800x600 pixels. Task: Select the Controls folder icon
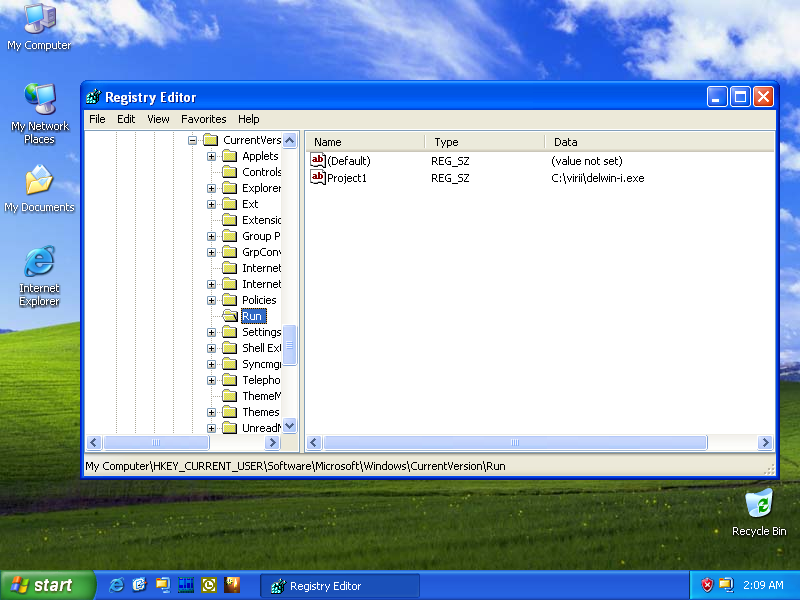pyautogui.click(x=230, y=171)
